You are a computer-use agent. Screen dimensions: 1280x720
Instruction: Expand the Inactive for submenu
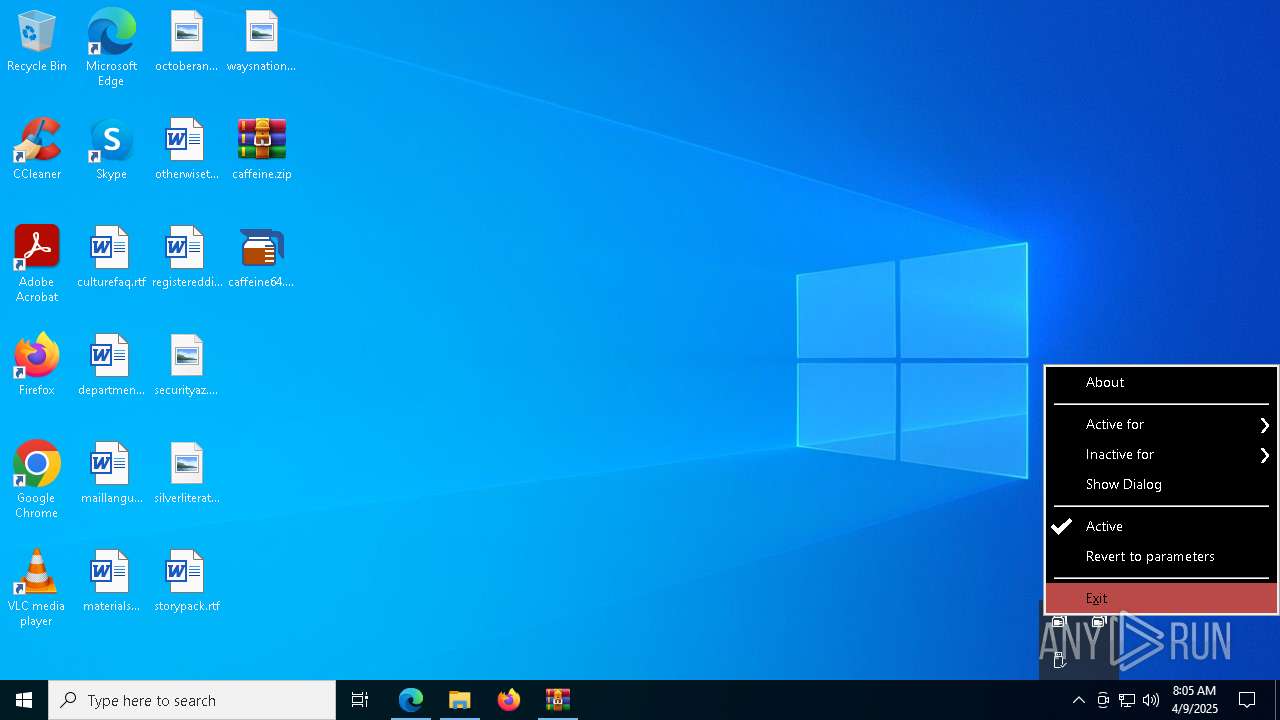pos(1161,454)
